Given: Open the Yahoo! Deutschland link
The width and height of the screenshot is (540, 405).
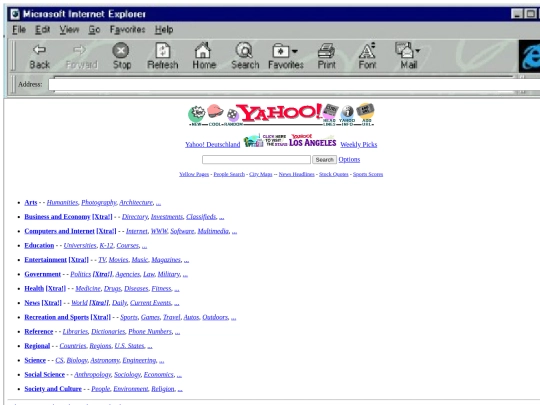Looking at the screenshot, I should (x=212, y=145).
